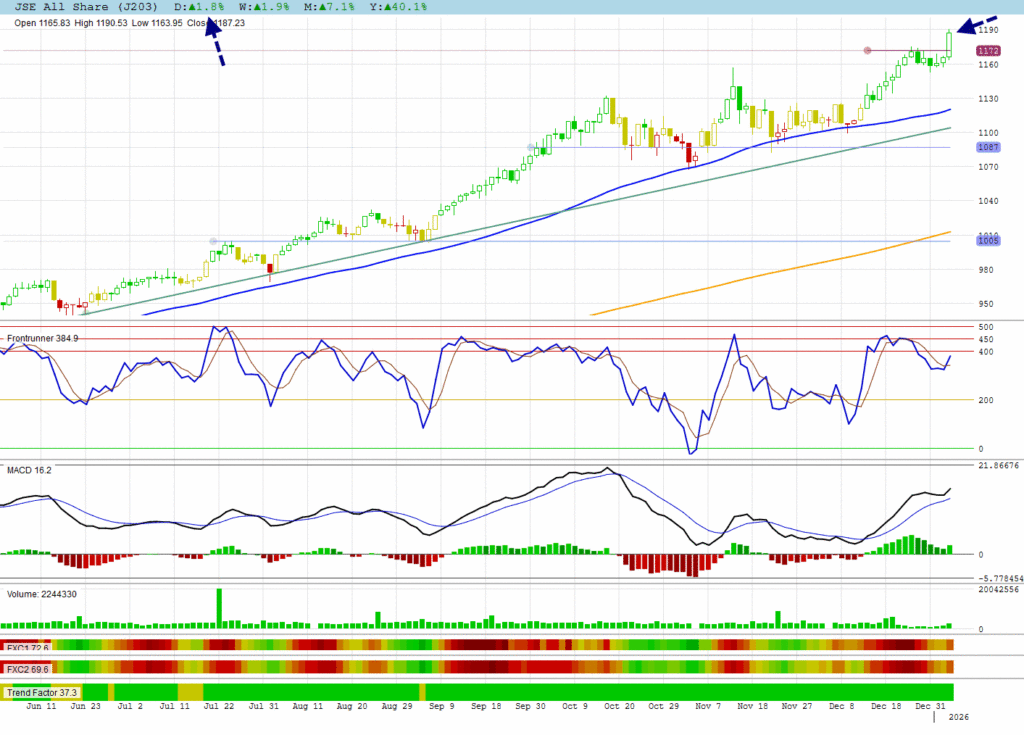Viewport: 1024px width, 735px height.
Task: Select the circle marker on the 1005 level line
Action: tap(212, 241)
